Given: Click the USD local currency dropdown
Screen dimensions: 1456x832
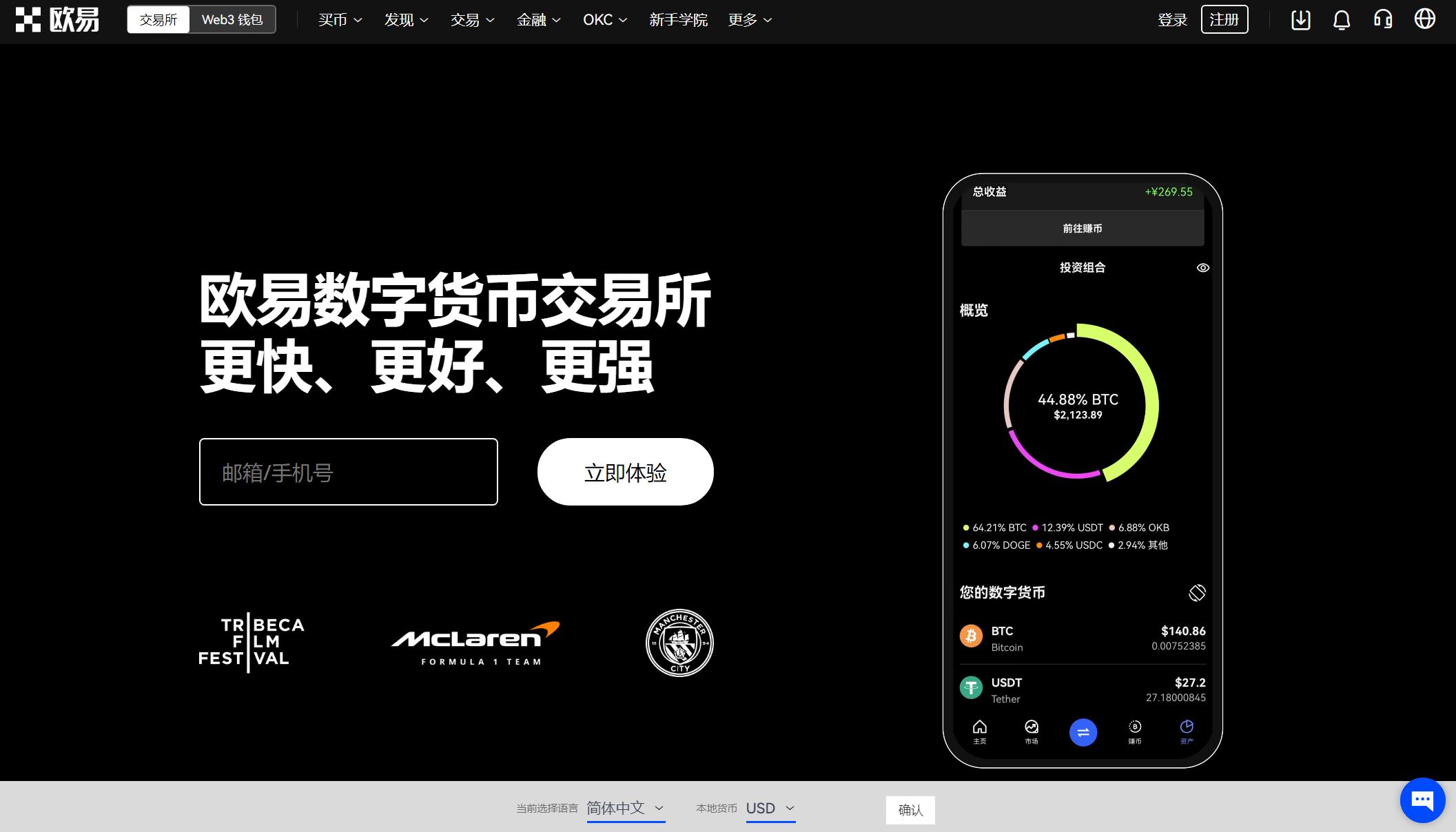Looking at the screenshot, I should (x=770, y=808).
